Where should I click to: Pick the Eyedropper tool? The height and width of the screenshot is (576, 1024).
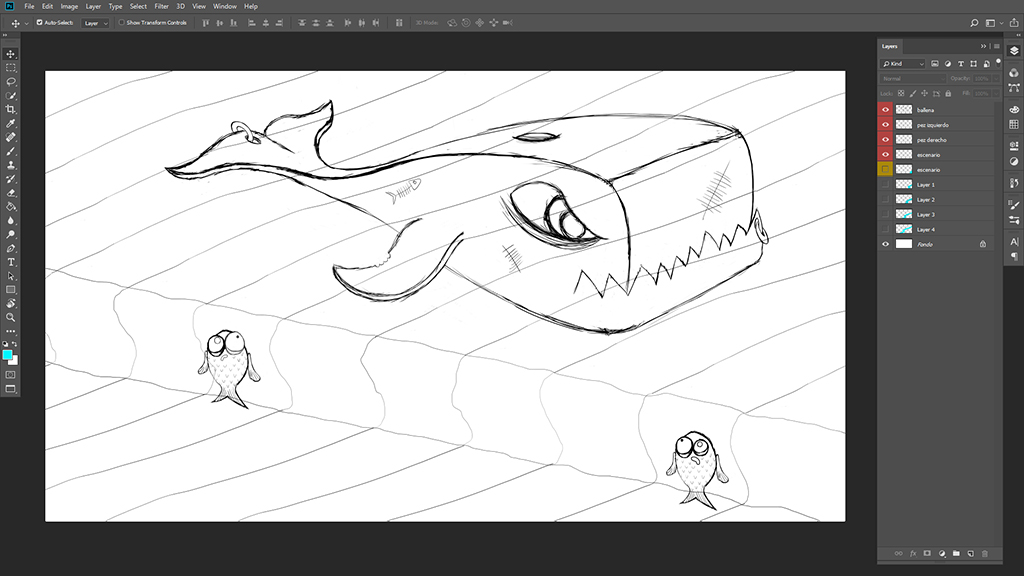pos(11,123)
